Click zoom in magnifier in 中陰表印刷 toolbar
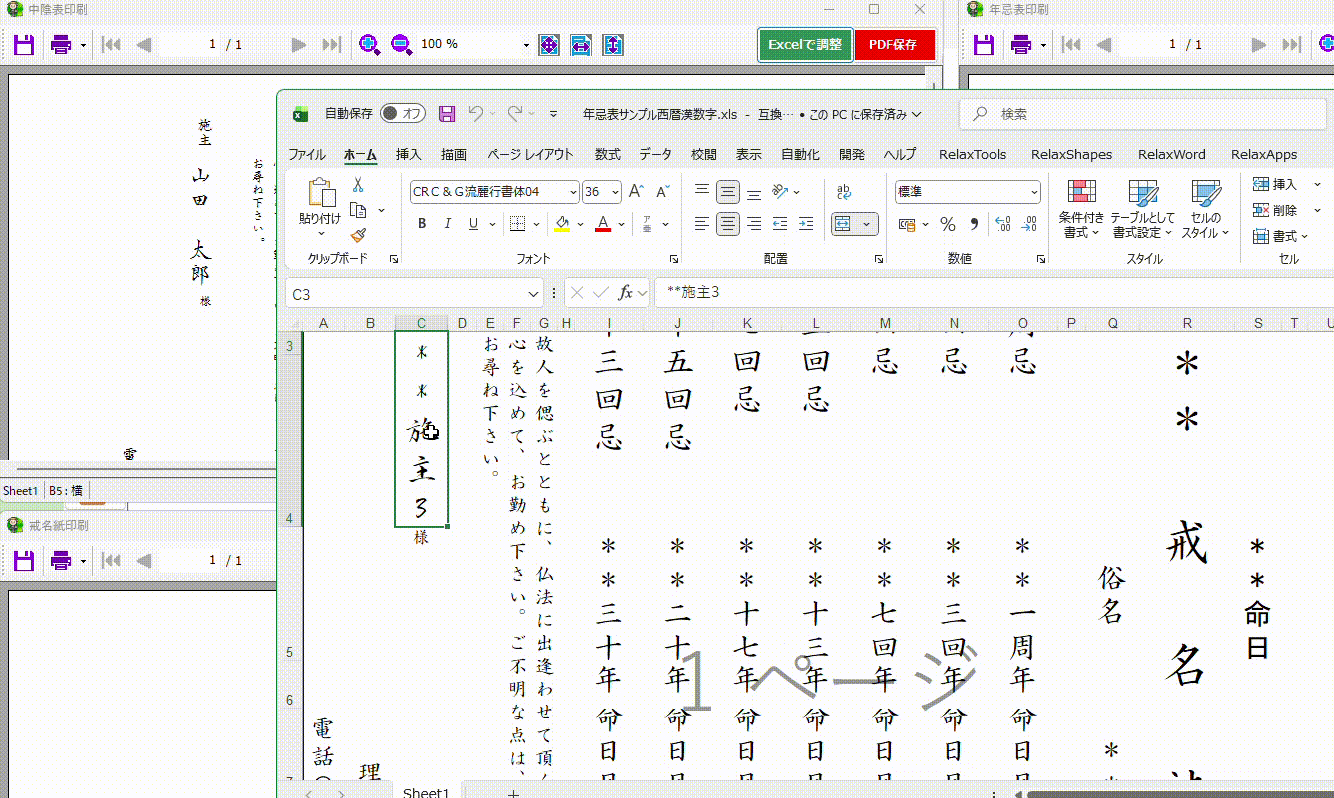The height and width of the screenshot is (798, 1334). click(x=370, y=45)
